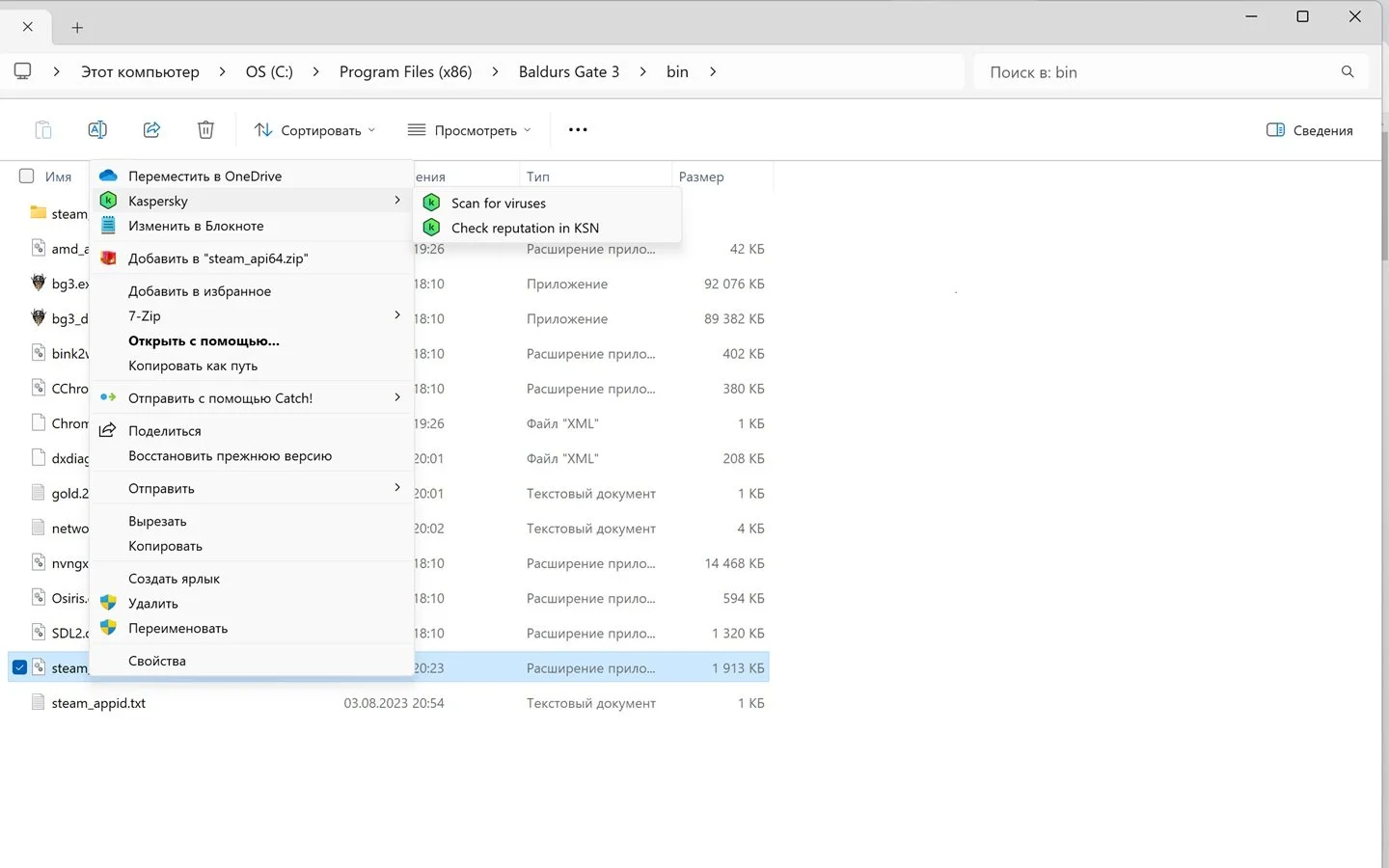Expand the Сортировать dropdown
1389x868 pixels.
tap(314, 130)
